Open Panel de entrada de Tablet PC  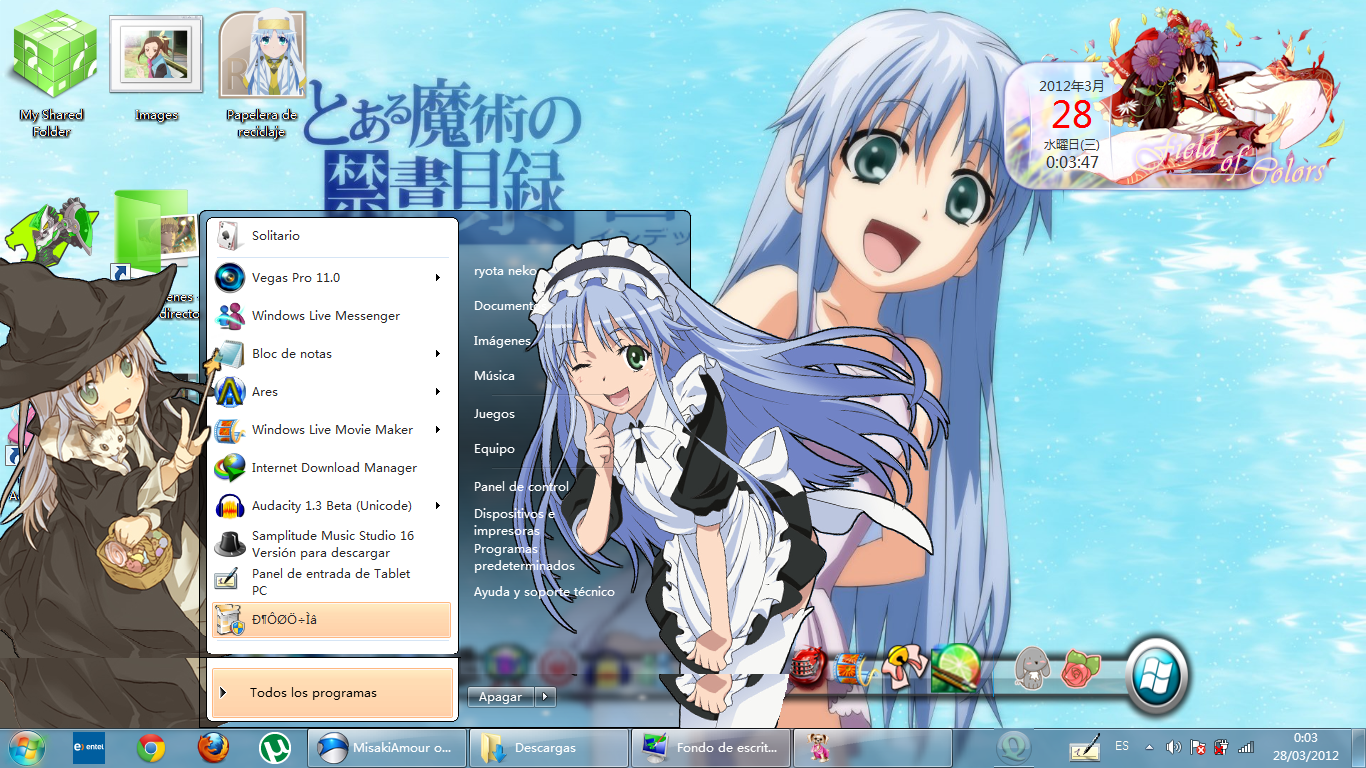point(332,582)
